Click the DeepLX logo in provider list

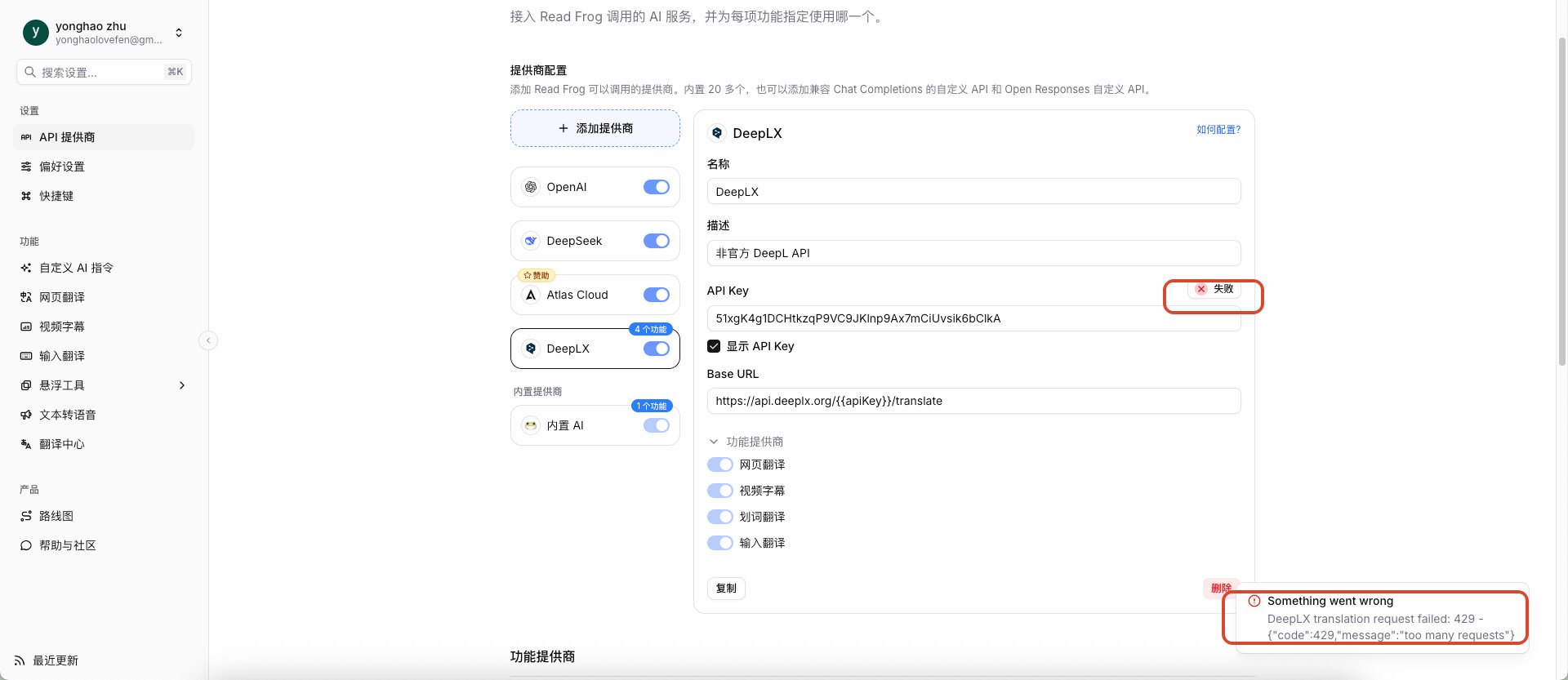531,349
